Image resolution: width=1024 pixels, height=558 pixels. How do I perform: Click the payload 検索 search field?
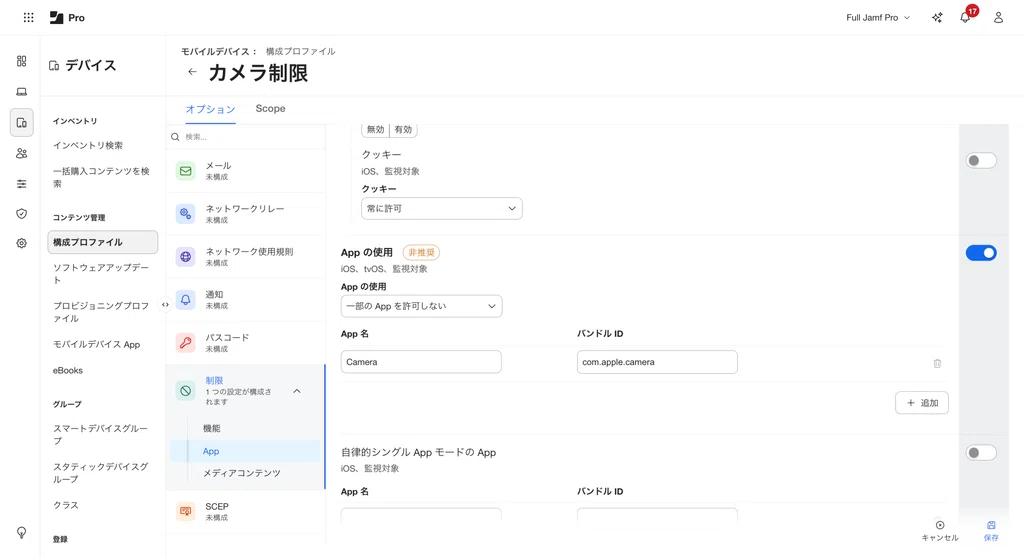(x=248, y=137)
